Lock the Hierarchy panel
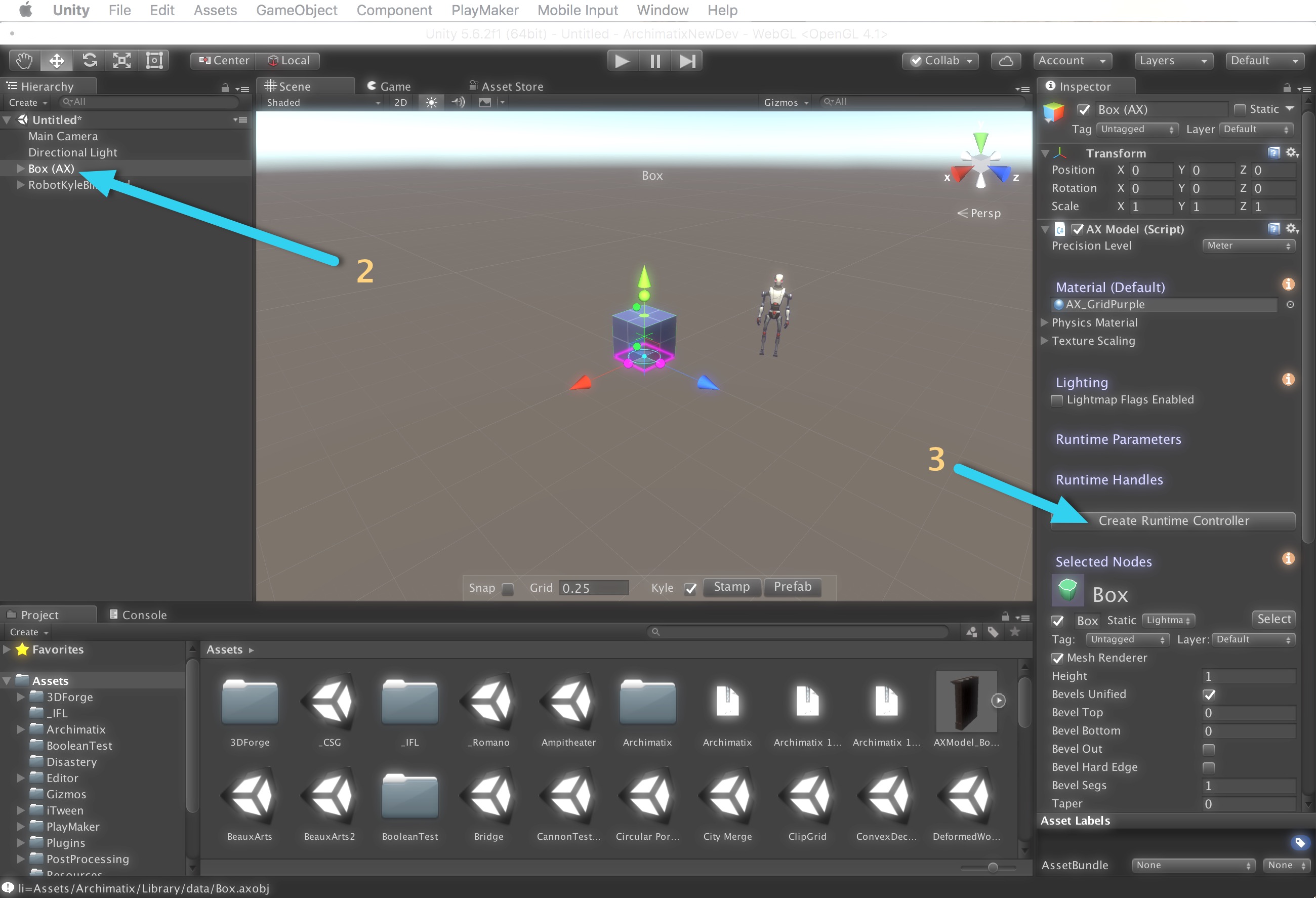Viewport: 1316px width, 898px height. 225,88
